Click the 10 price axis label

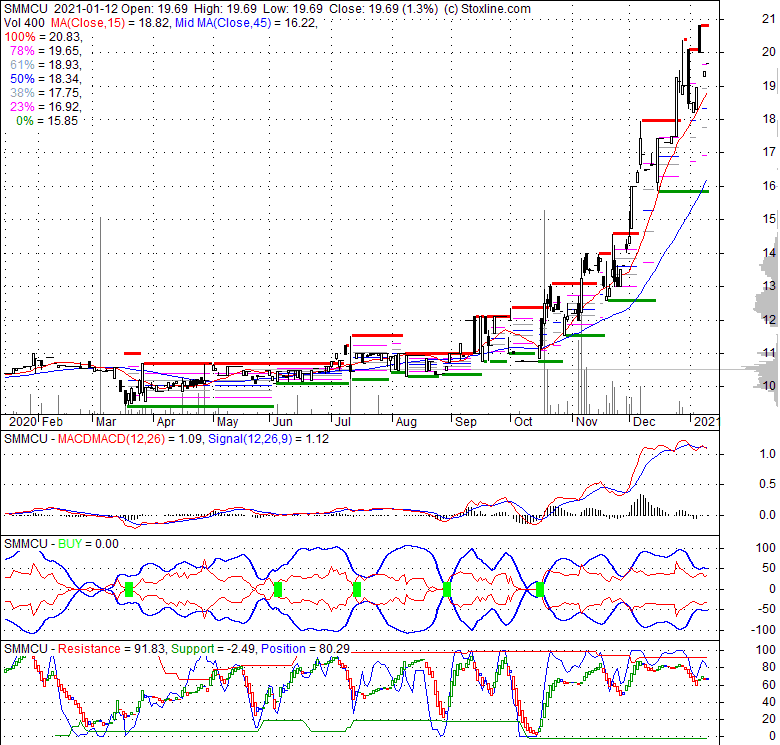[x=769, y=386]
